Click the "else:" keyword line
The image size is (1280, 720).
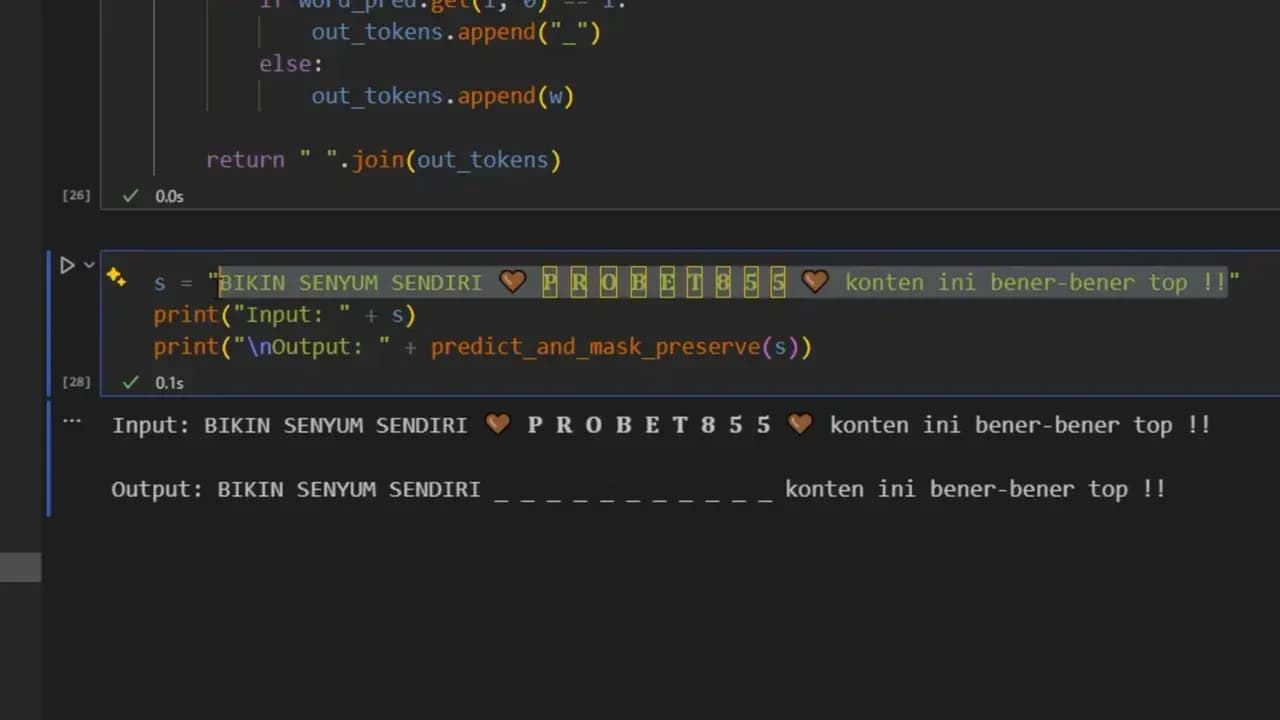[x=291, y=64]
